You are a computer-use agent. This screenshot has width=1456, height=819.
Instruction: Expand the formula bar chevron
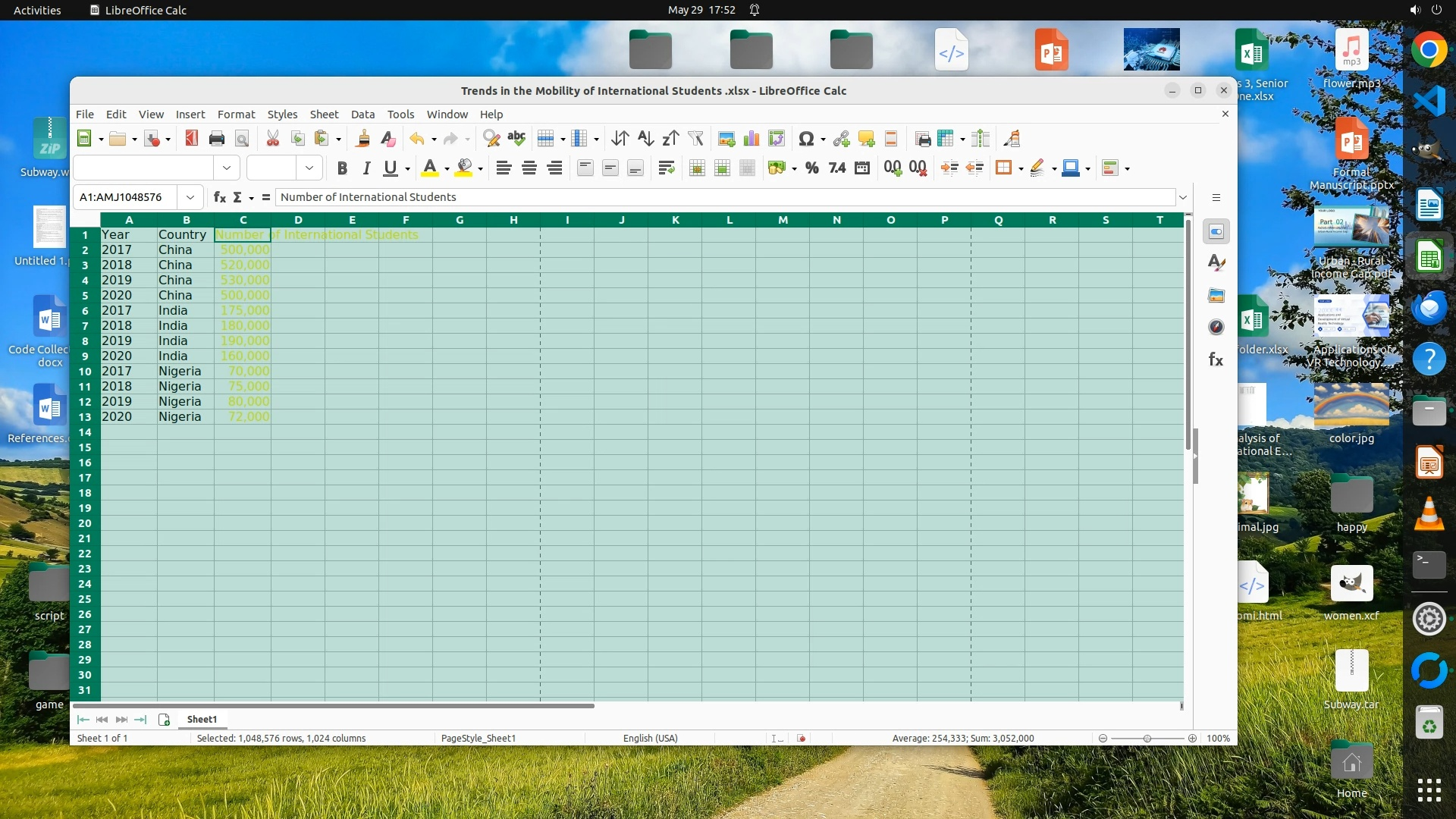(1182, 197)
